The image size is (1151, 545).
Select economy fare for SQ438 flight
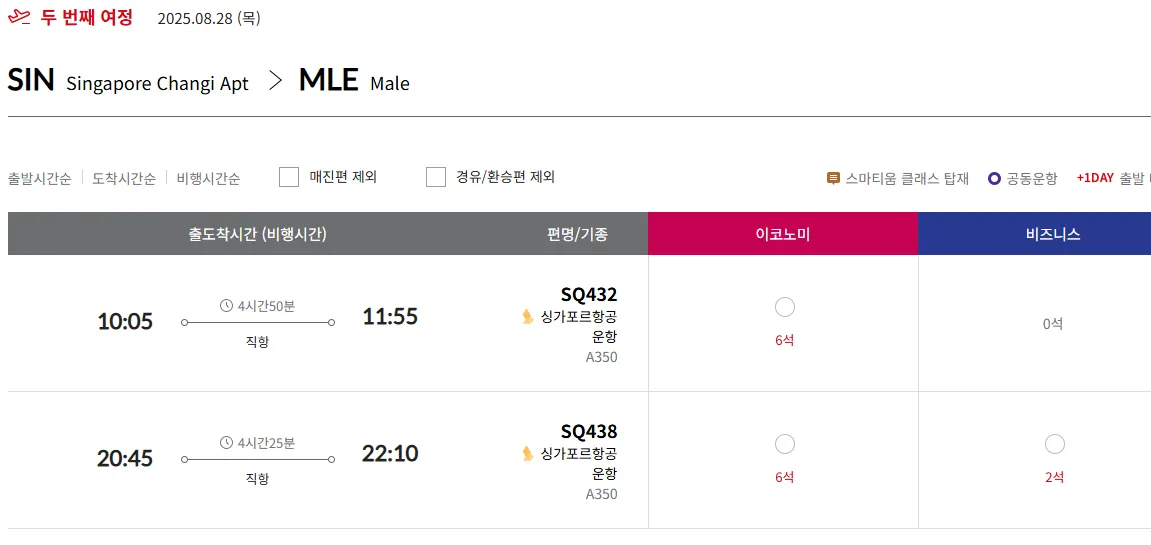[x=784, y=444]
